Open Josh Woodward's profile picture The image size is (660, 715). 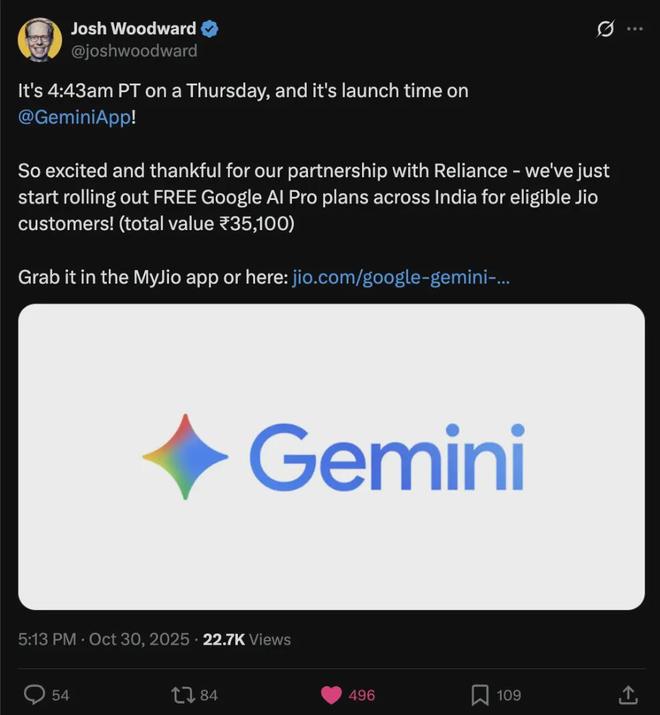point(40,40)
